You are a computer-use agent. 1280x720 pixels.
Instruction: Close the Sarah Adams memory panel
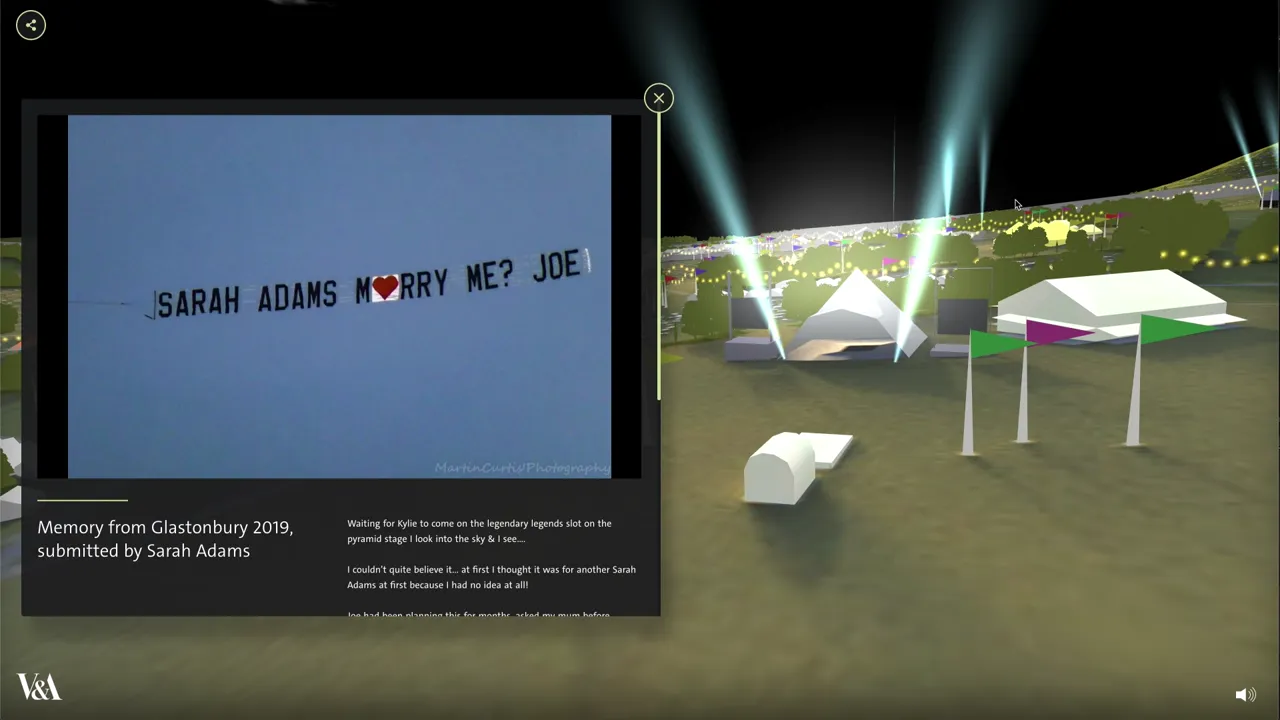(659, 98)
